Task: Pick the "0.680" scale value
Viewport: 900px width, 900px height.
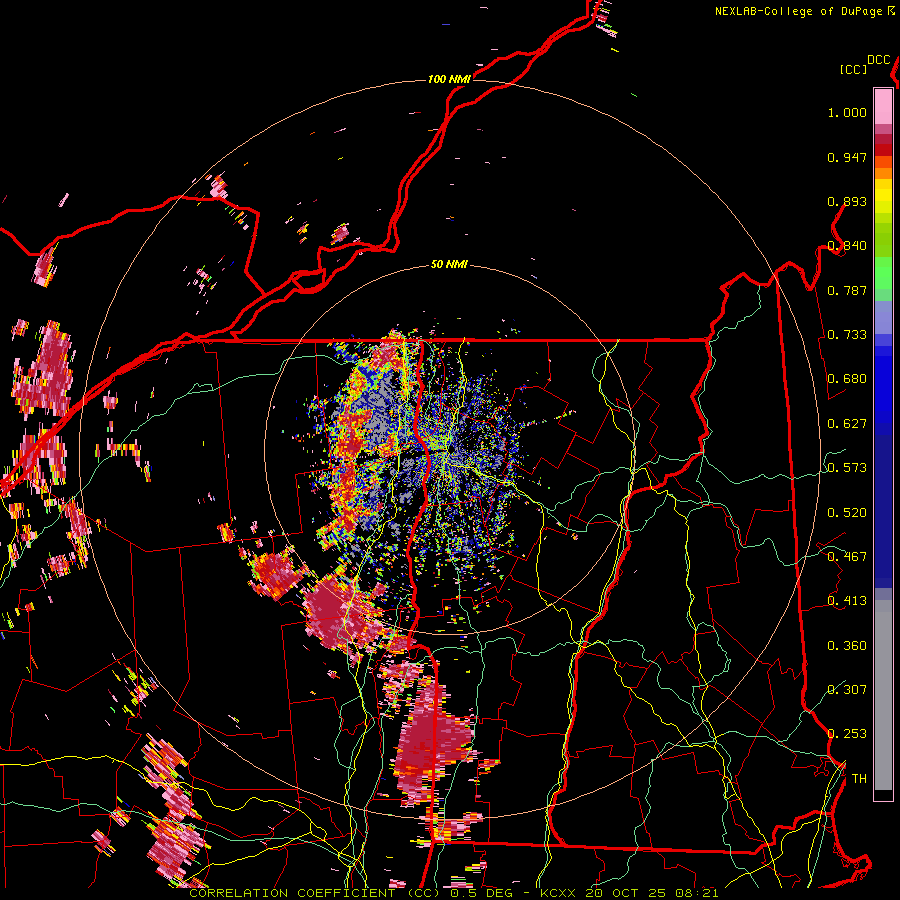Action: pyautogui.click(x=847, y=379)
